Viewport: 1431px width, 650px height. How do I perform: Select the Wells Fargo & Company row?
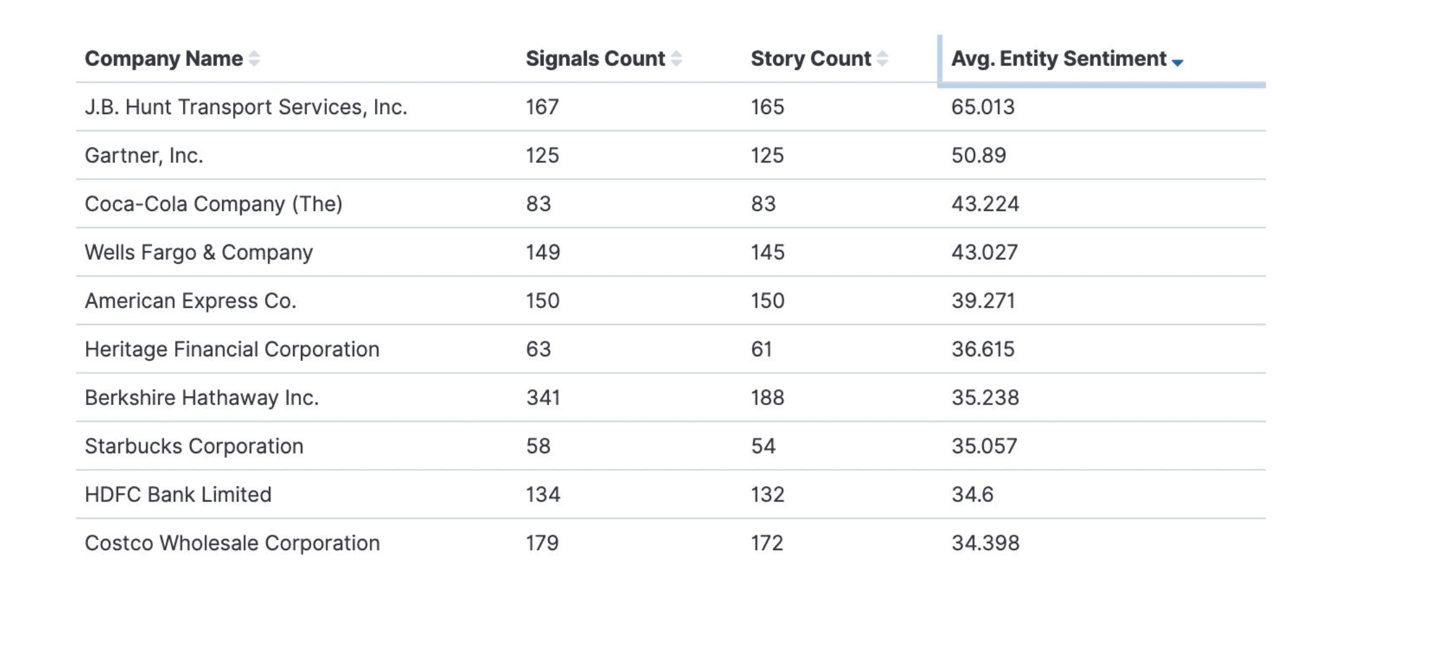pos(198,252)
